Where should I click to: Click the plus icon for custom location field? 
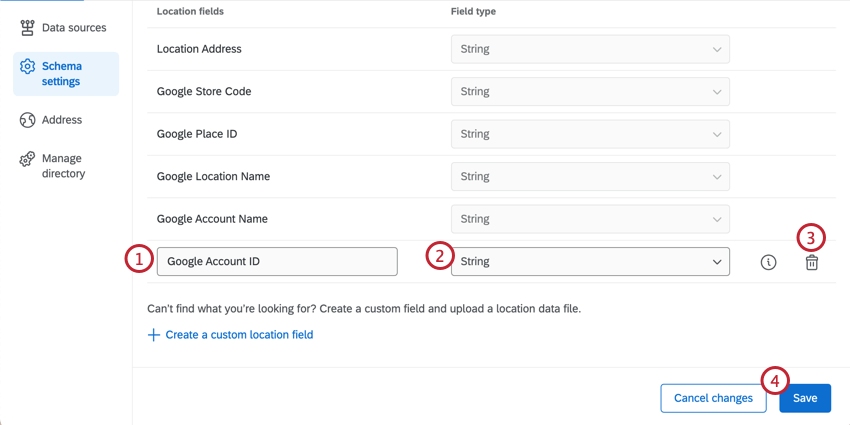[154, 335]
